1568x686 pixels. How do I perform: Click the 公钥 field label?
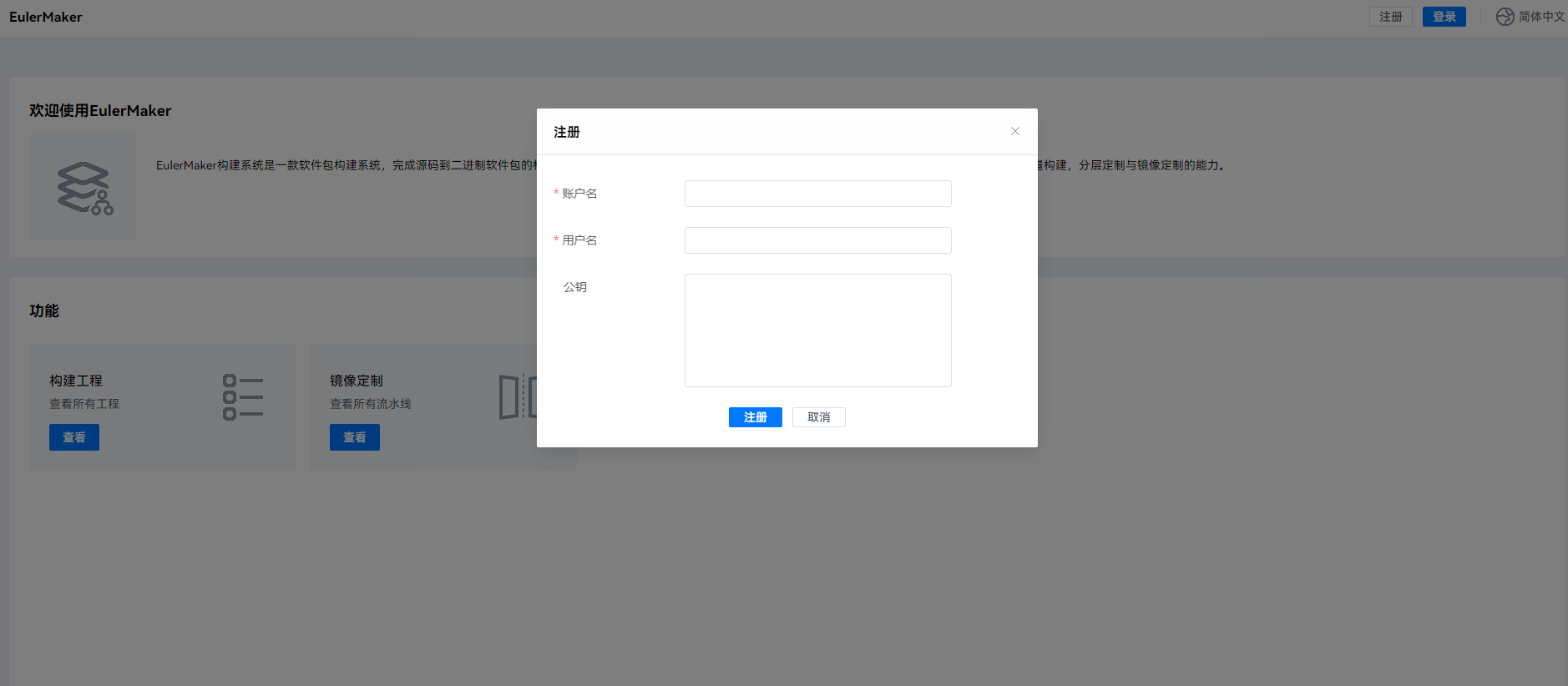point(575,287)
